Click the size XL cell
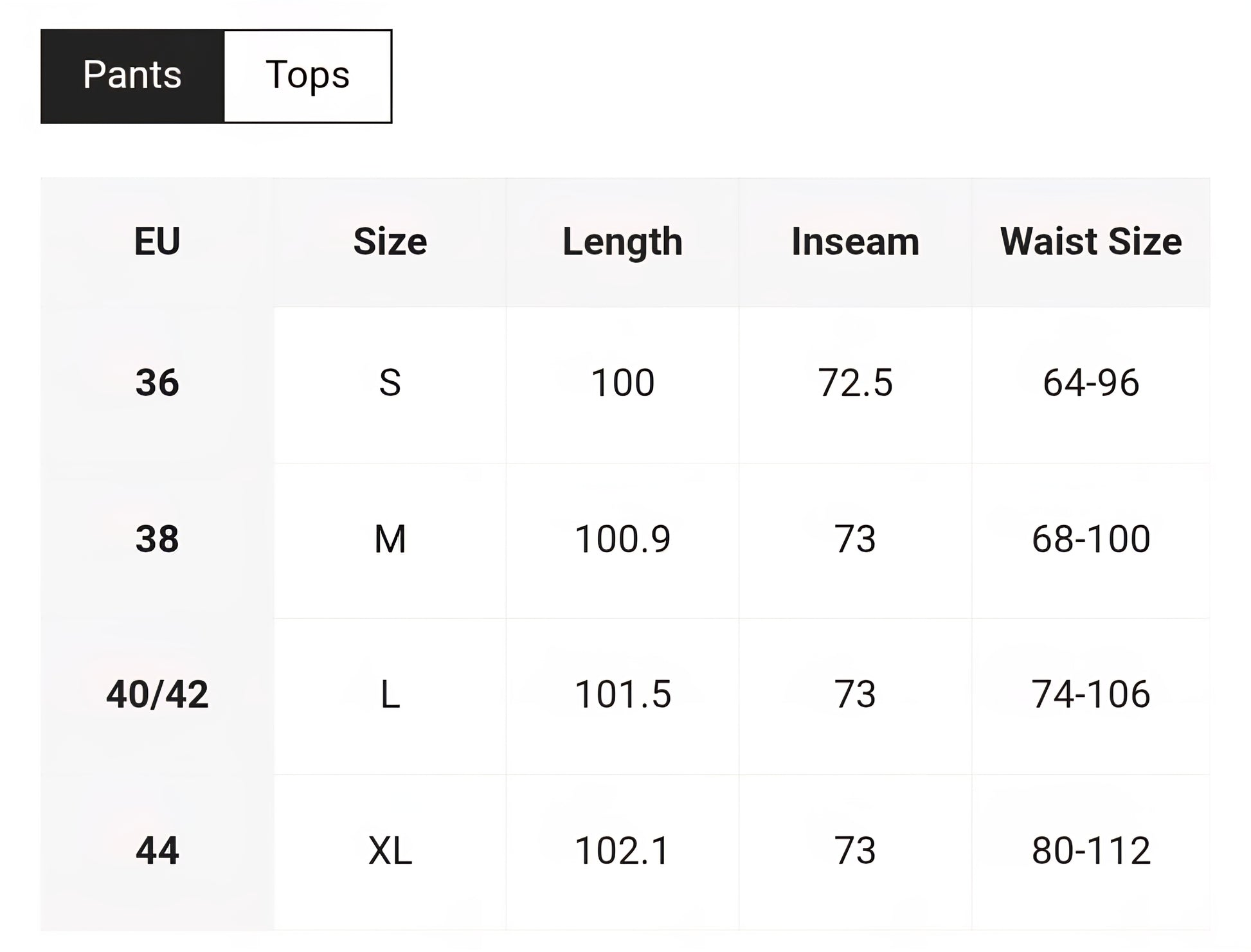The height and width of the screenshot is (952, 1251). pyautogui.click(x=390, y=851)
